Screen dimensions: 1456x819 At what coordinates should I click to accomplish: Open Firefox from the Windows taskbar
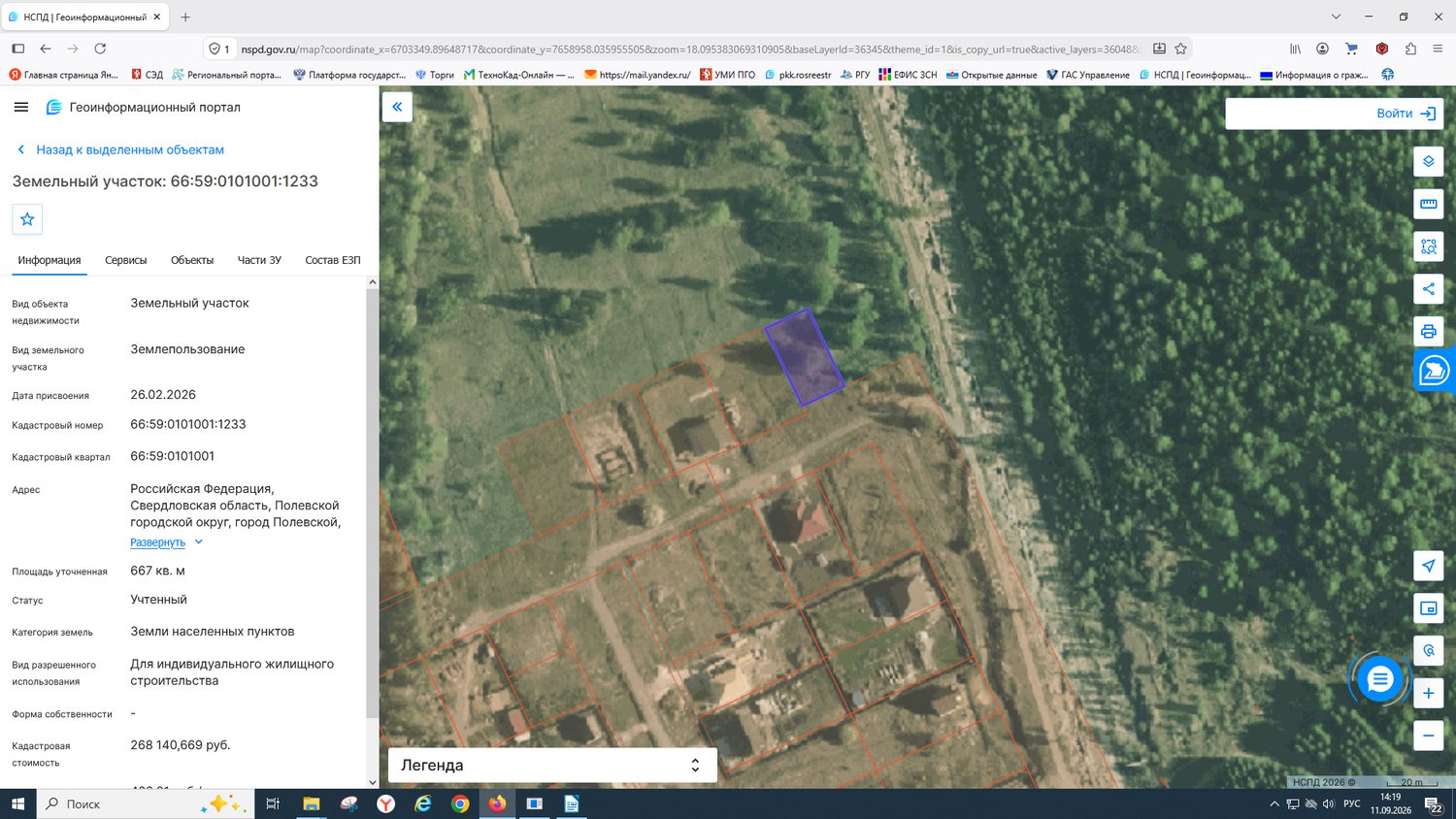tap(497, 803)
